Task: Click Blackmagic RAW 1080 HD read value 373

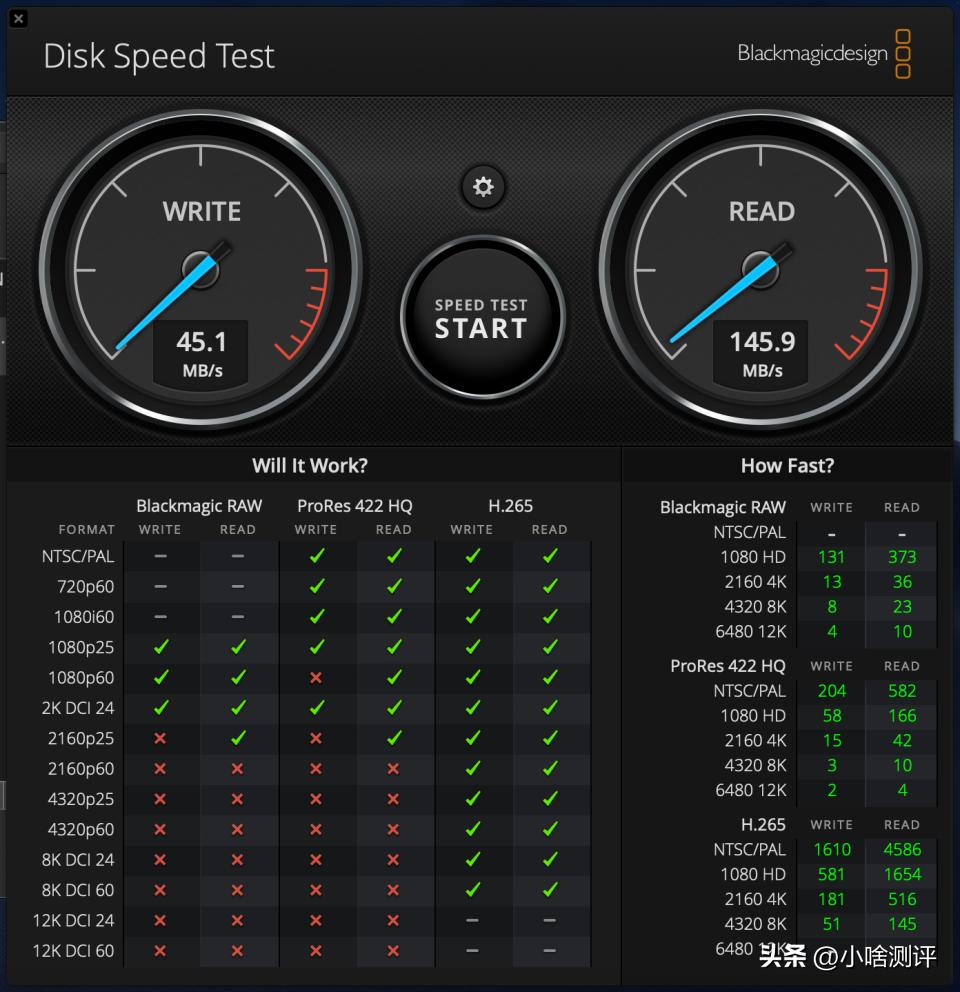Action: (902, 557)
